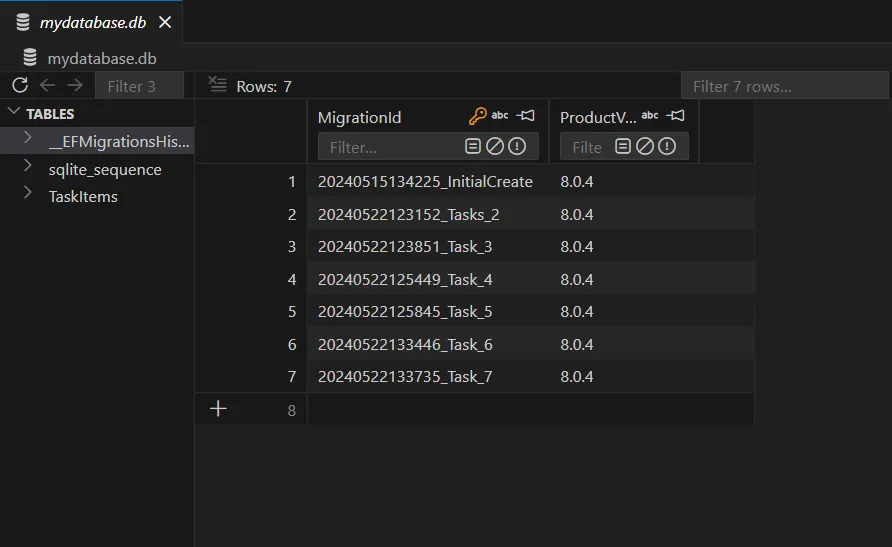This screenshot has width=892, height=547.
Task: Pin the ProductVersion column
Action: point(676,115)
